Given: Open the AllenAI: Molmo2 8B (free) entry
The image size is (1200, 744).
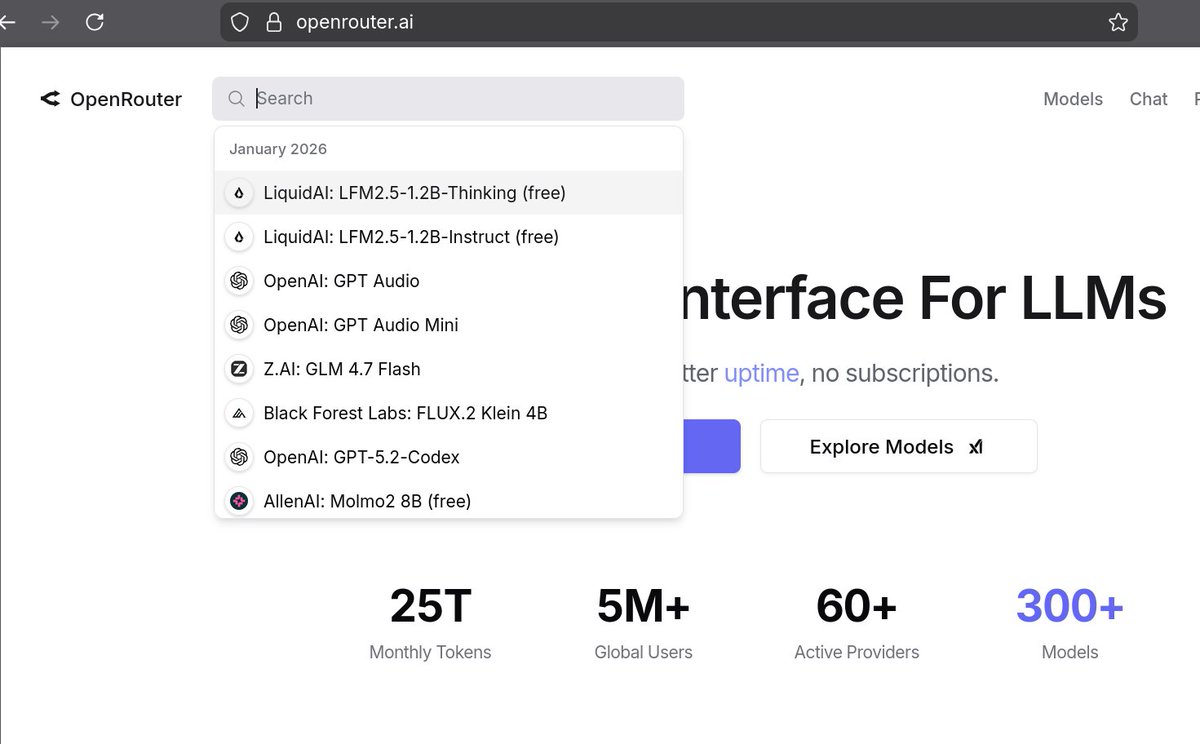Looking at the screenshot, I should click(366, 501).
